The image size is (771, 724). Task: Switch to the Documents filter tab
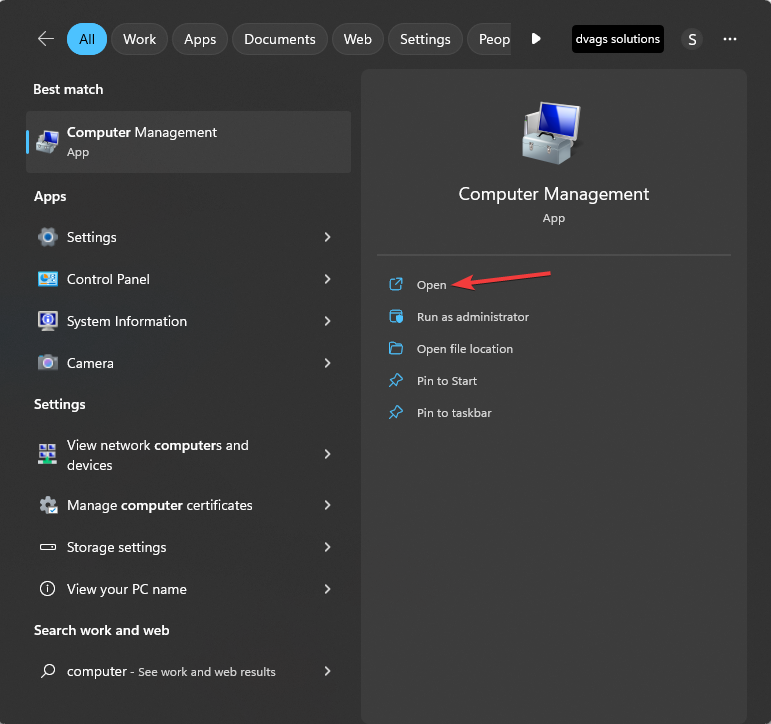[x=280, y=39]
